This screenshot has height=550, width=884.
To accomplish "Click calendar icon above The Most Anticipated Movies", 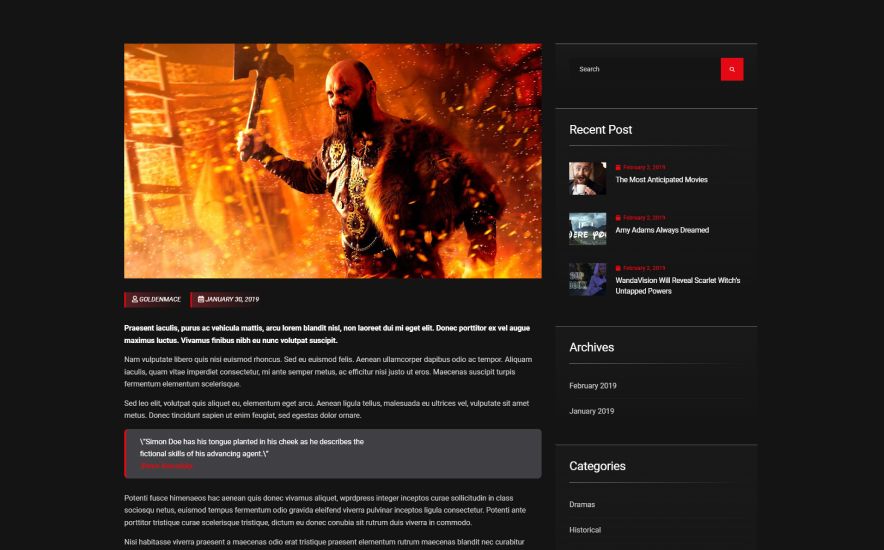I will click(618, 167).
